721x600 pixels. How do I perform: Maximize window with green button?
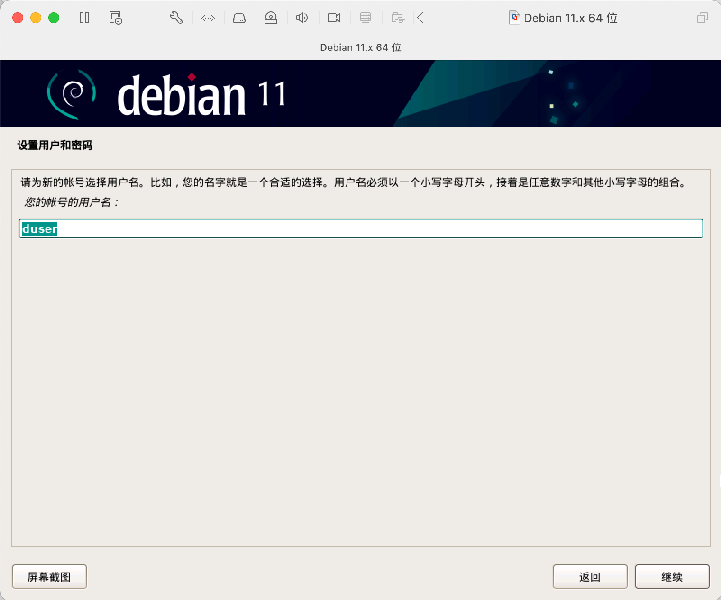coord(54,18)
